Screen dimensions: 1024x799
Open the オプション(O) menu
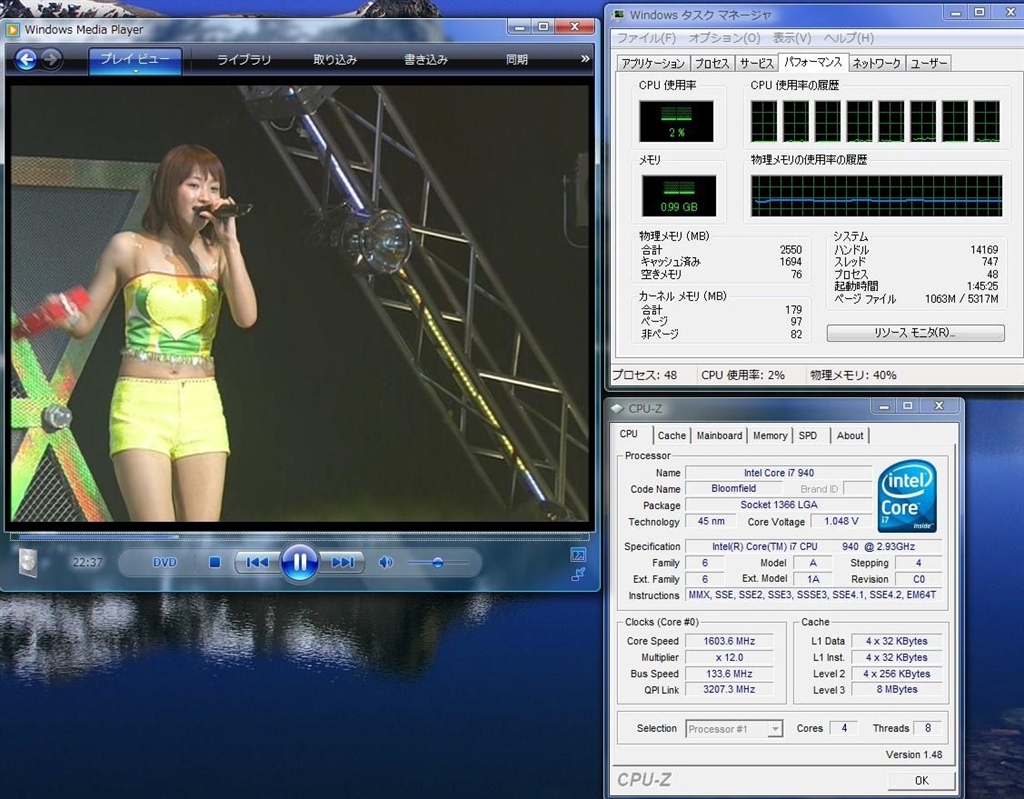click(x=724, y=38)
